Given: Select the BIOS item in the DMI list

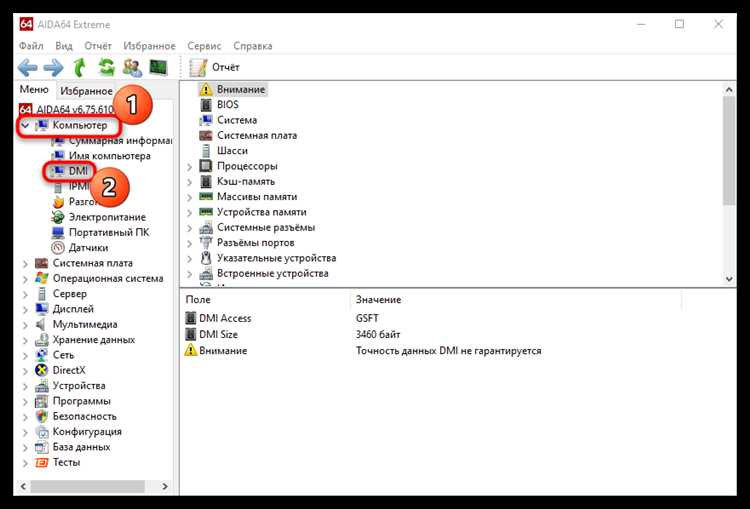Looking at the screenshot, I should (x=227, y=104).
